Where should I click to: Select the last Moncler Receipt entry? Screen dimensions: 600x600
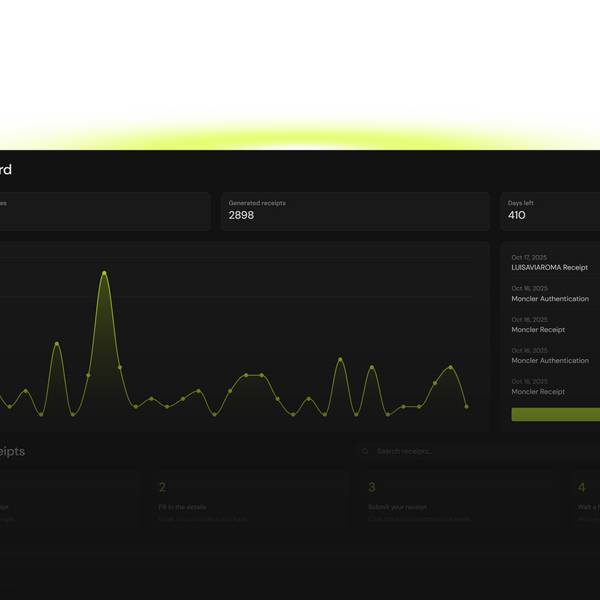coord(538,392)
